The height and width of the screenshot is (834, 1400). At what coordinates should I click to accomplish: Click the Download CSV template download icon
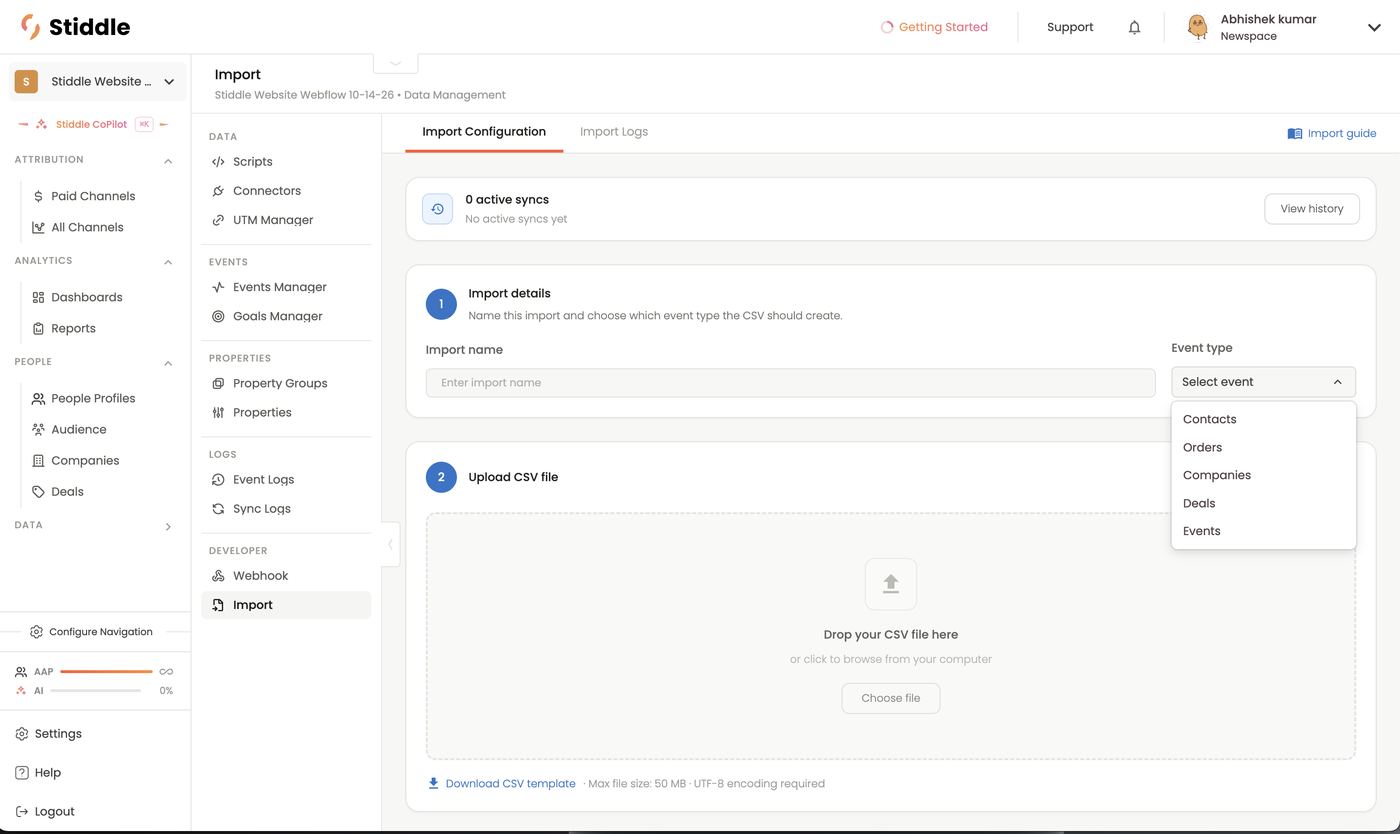click(x=433, y=783)
